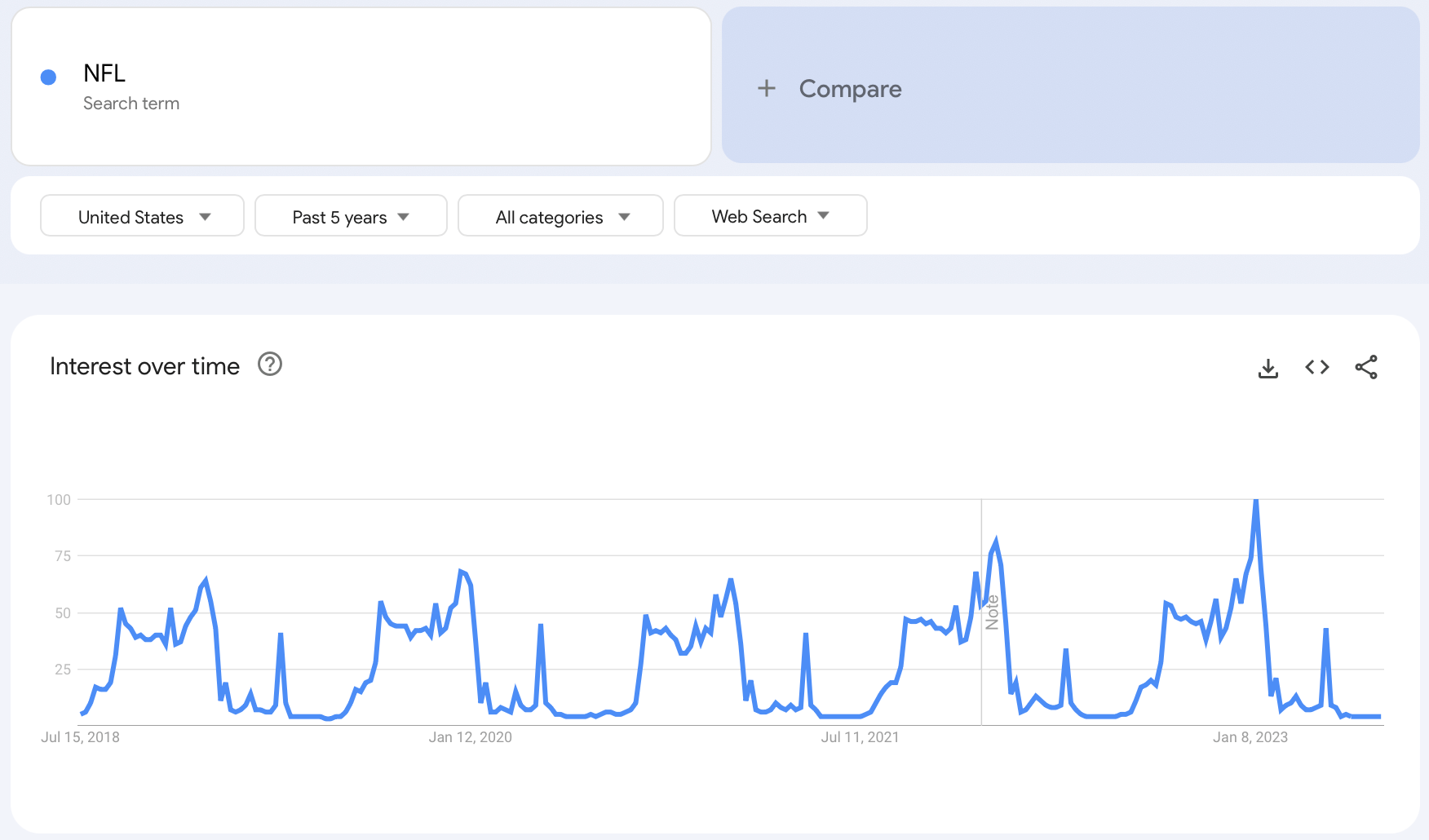Click the Jul 15, 2018 axis label
Screen dimensions: 1429x840
80,737
